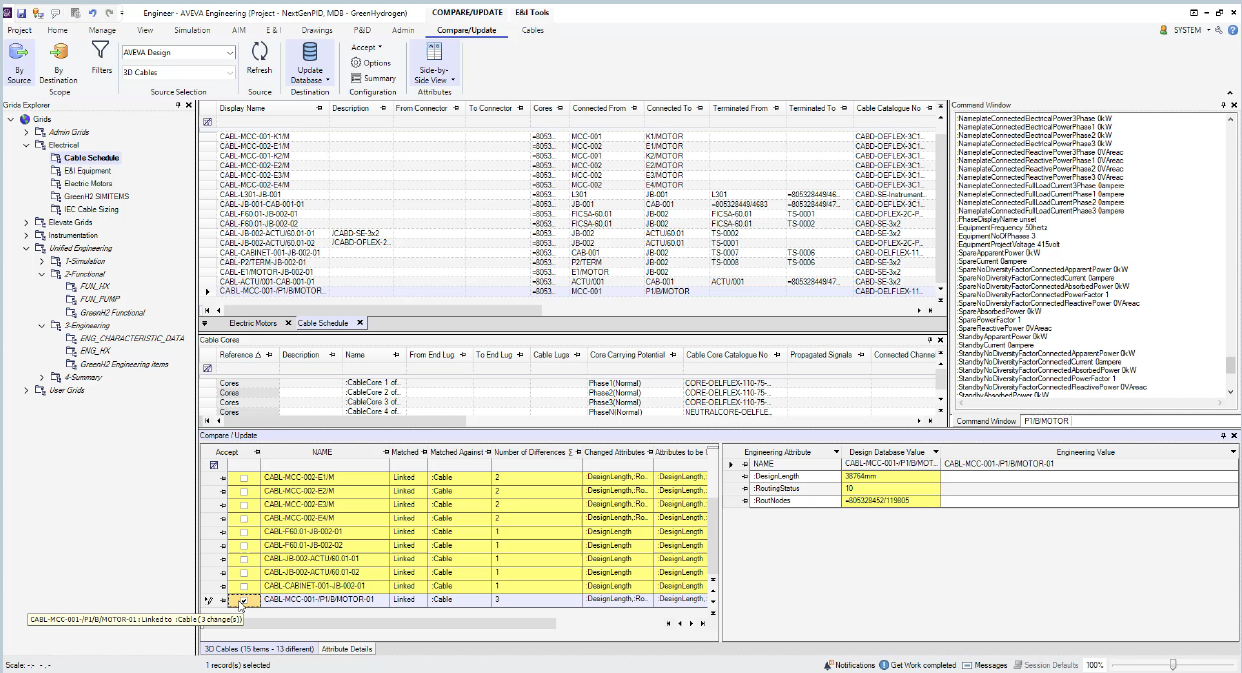Pin the Command Window panel
The width and height of the screenshot is (1242, 673).
[x=1222, y=104]
